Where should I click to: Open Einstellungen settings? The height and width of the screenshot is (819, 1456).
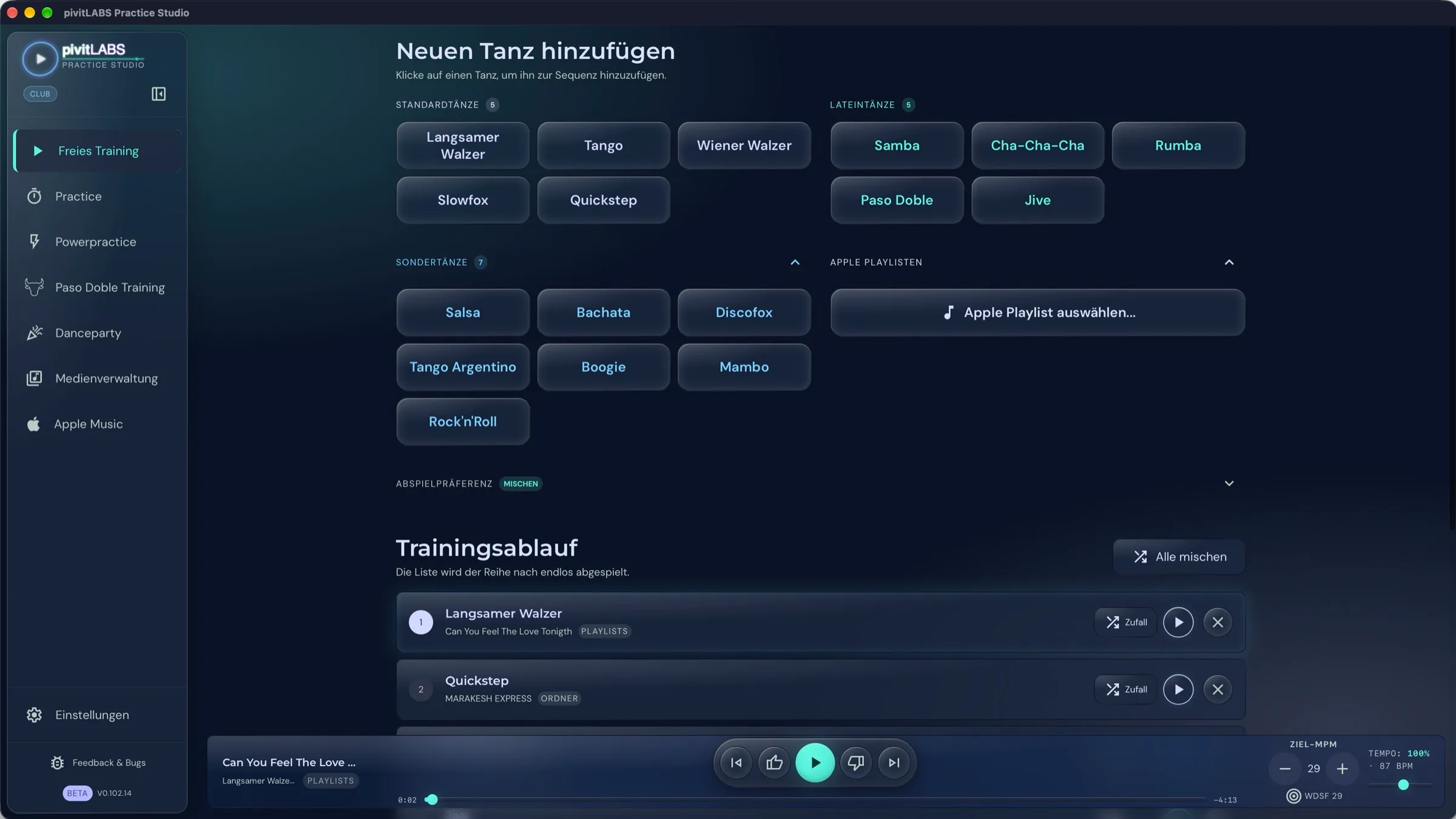(98, 715)
